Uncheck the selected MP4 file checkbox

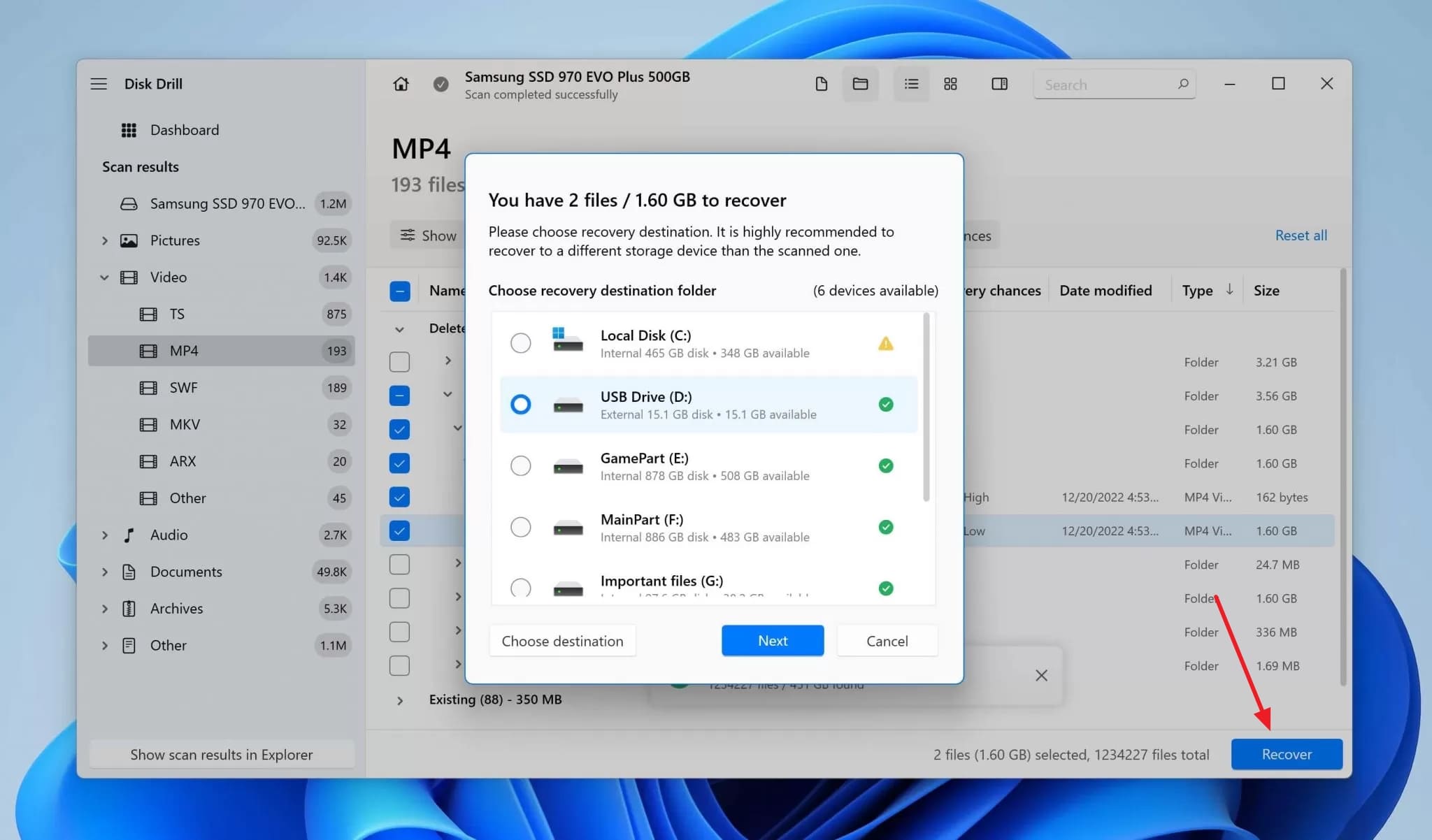399,530
